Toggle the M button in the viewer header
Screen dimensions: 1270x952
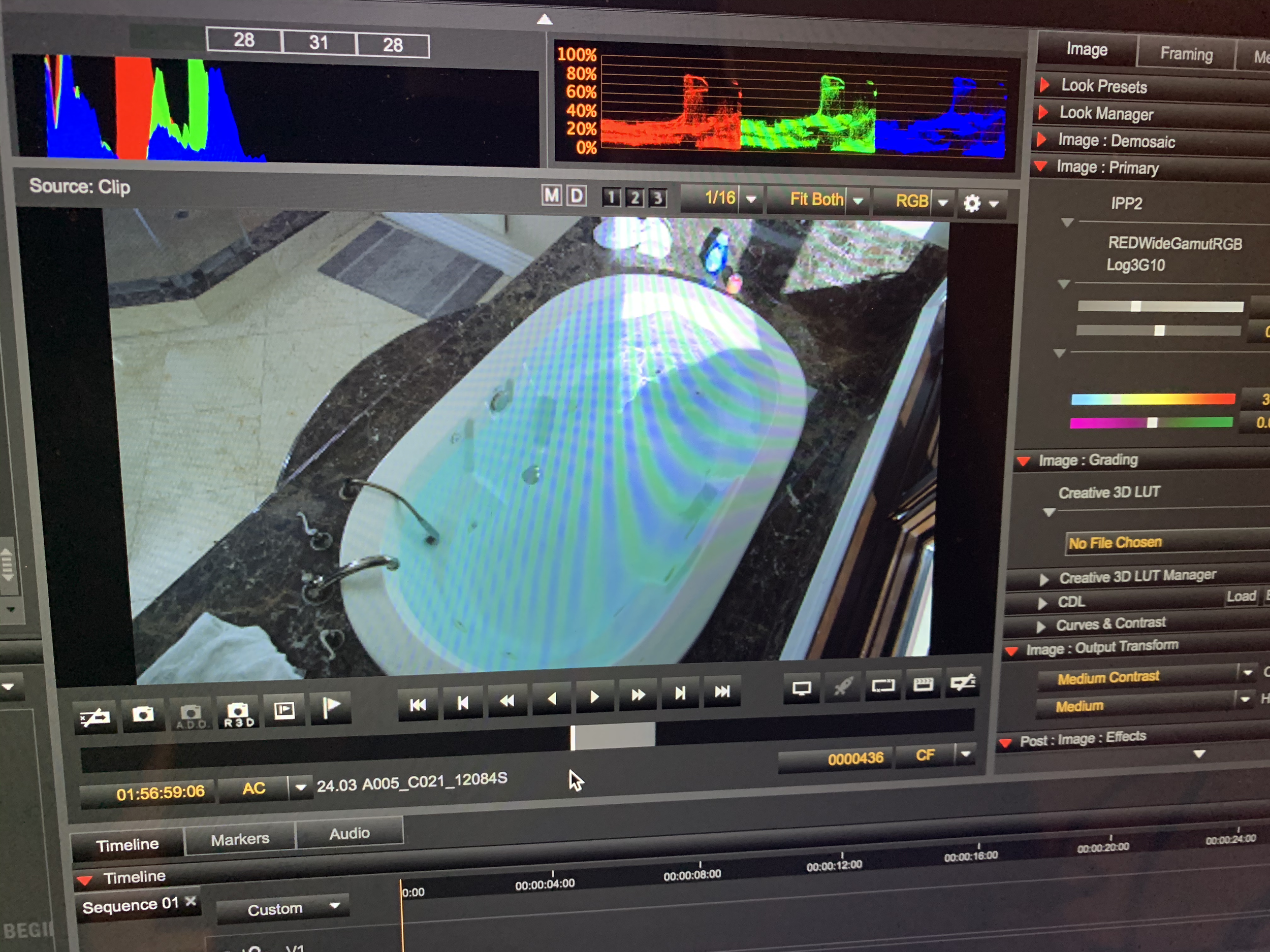551,195
